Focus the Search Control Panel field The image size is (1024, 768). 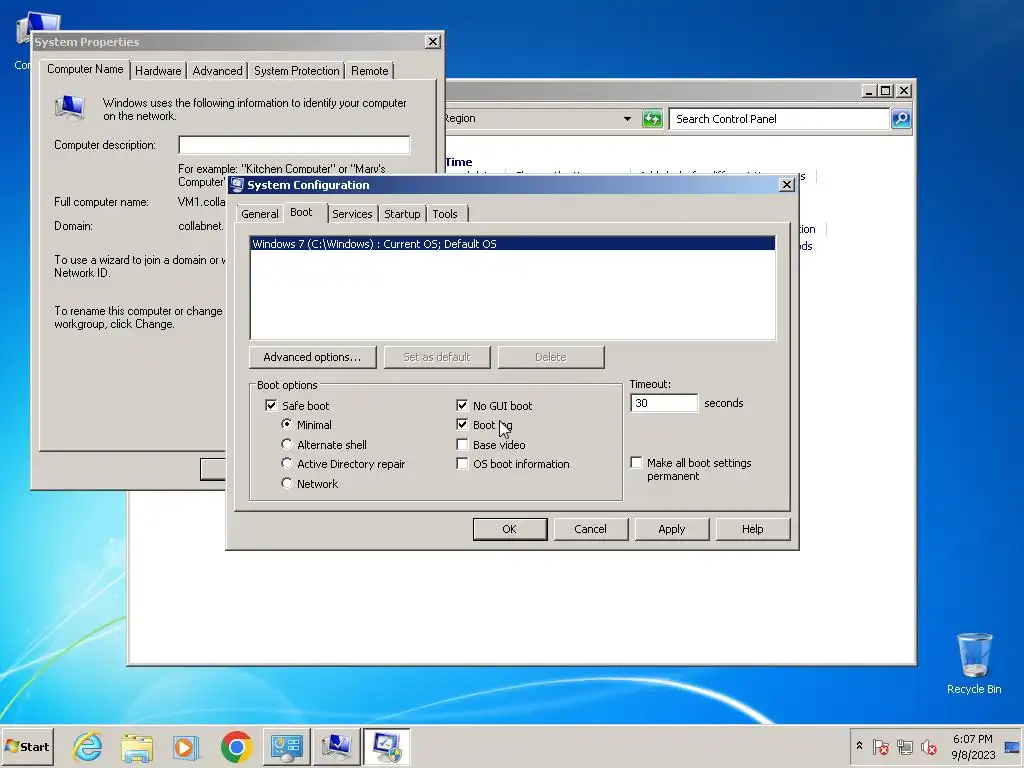click(778, 119)
